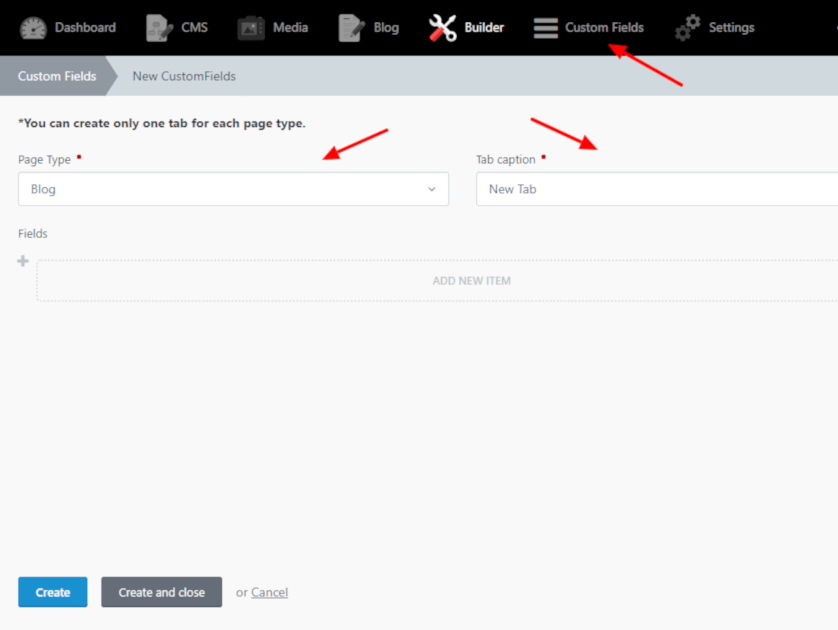The width and height of the screenshot is (838, 630).
Task: Click the Media camera icon
Action: point(251,28)
